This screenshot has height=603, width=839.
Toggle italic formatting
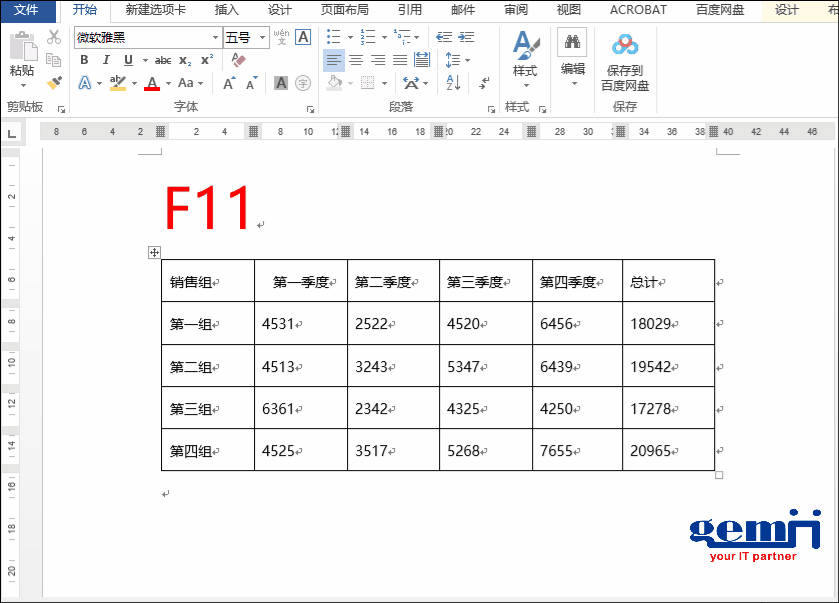tap(106, 58)
